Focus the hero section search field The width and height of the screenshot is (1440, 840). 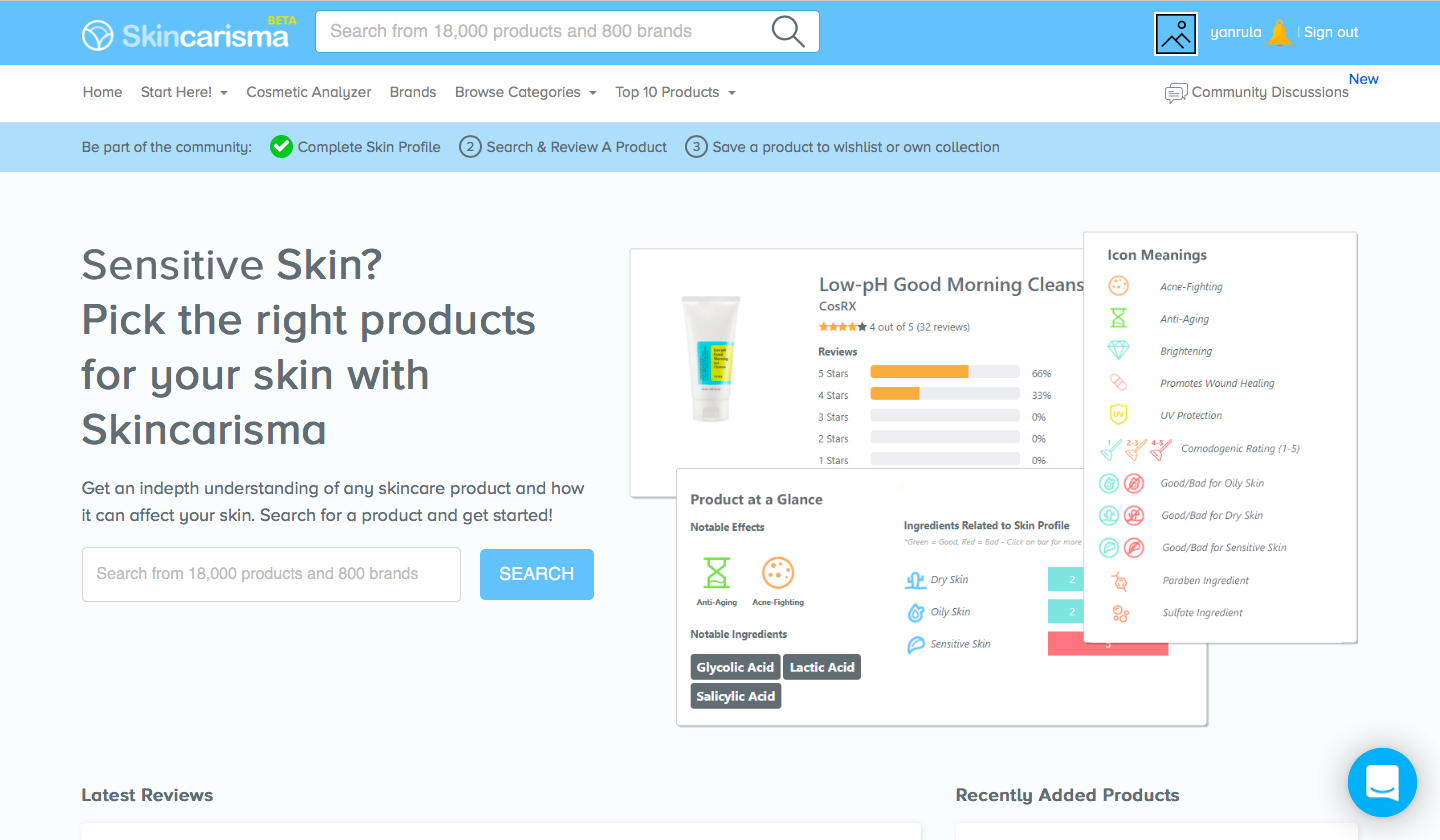coord(271,574)
